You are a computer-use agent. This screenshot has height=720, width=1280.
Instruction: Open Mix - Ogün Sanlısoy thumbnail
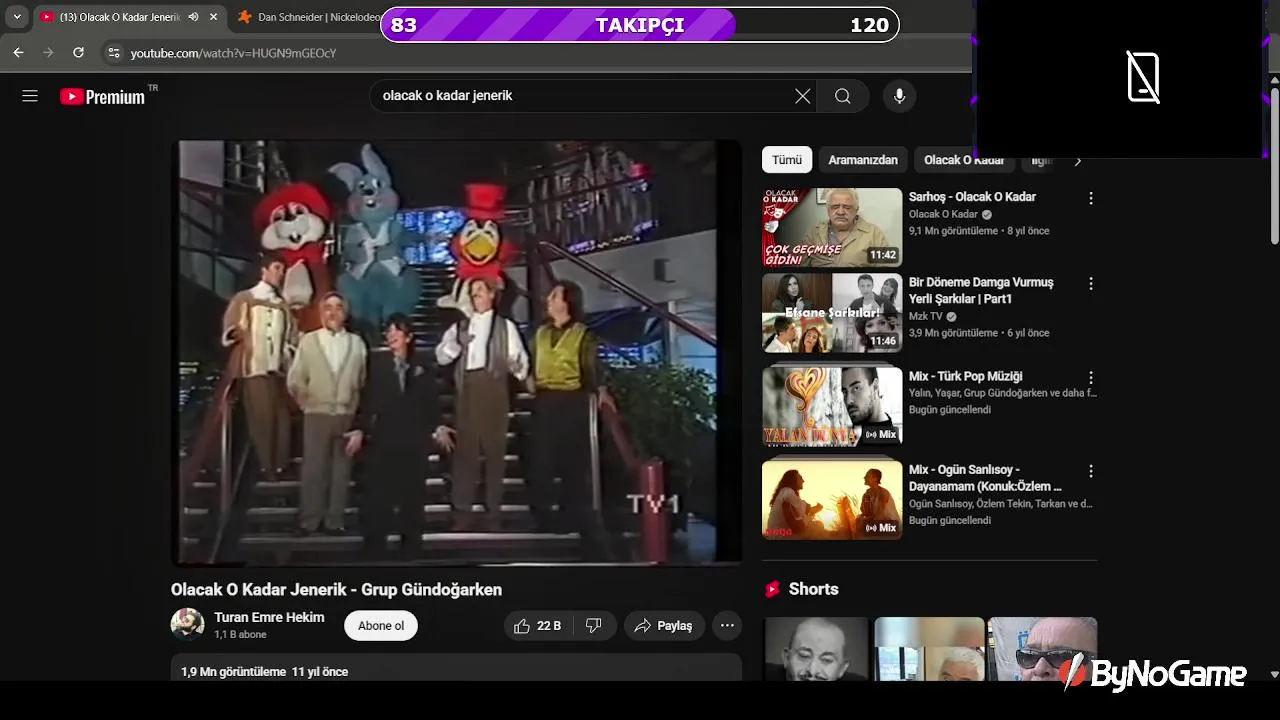pyautogui.click(x=832, y=499)
